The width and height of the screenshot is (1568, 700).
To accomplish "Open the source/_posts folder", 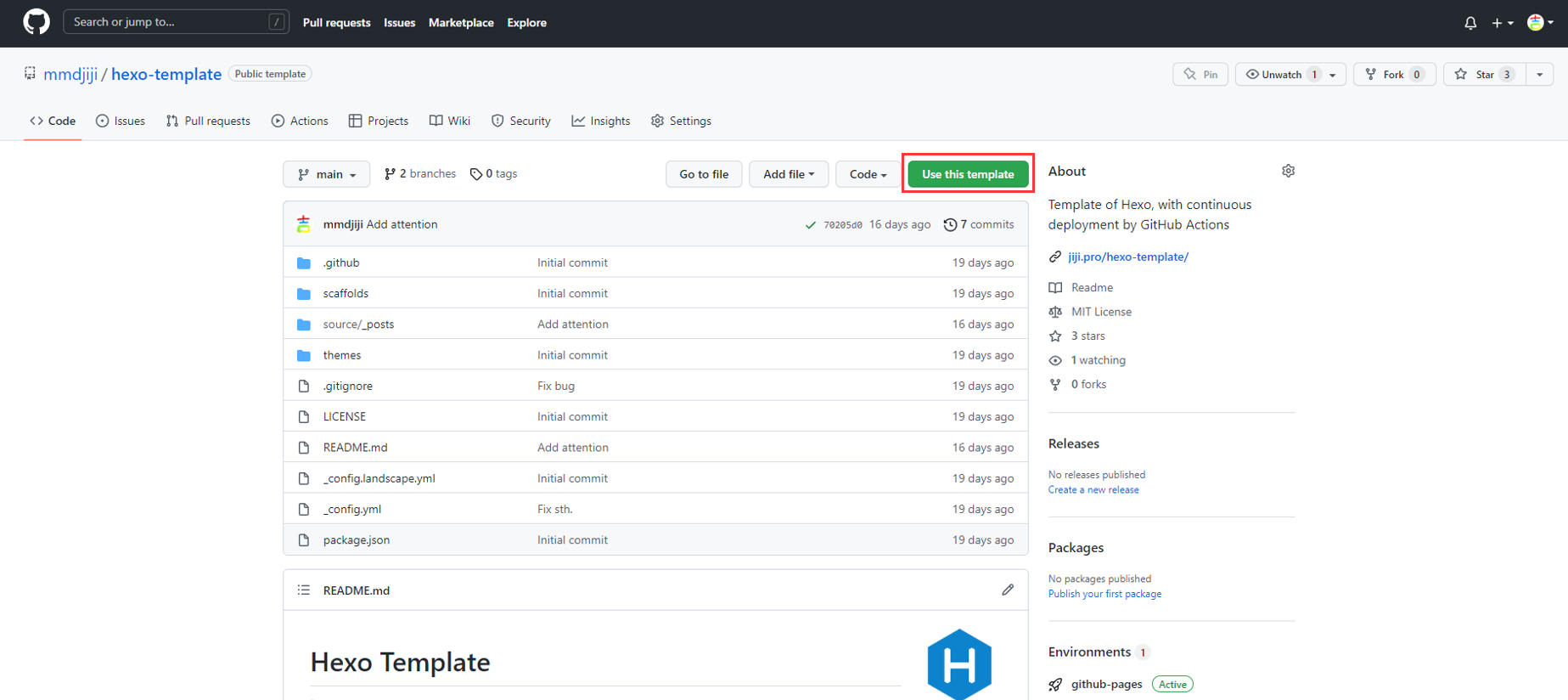I will click(358, 324).
